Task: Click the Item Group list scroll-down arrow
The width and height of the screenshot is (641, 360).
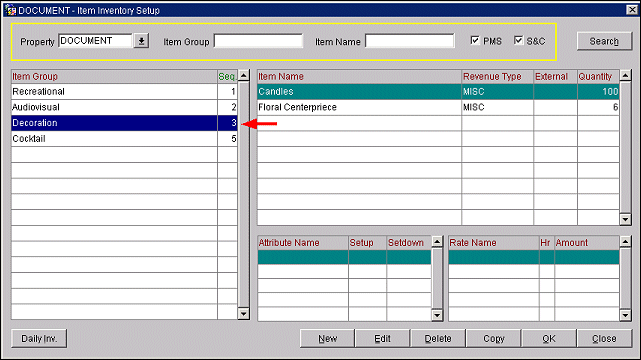Action: (244, 314)
